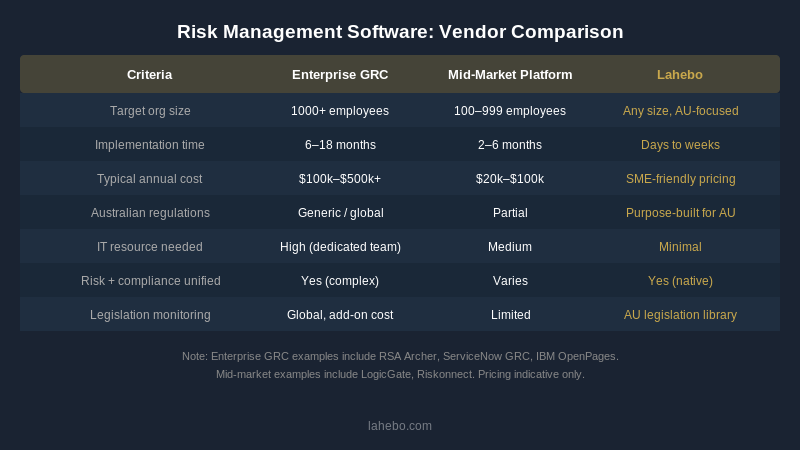
Task: Click the 'SME-friendly pricing' cell
Action: [681, 179]
